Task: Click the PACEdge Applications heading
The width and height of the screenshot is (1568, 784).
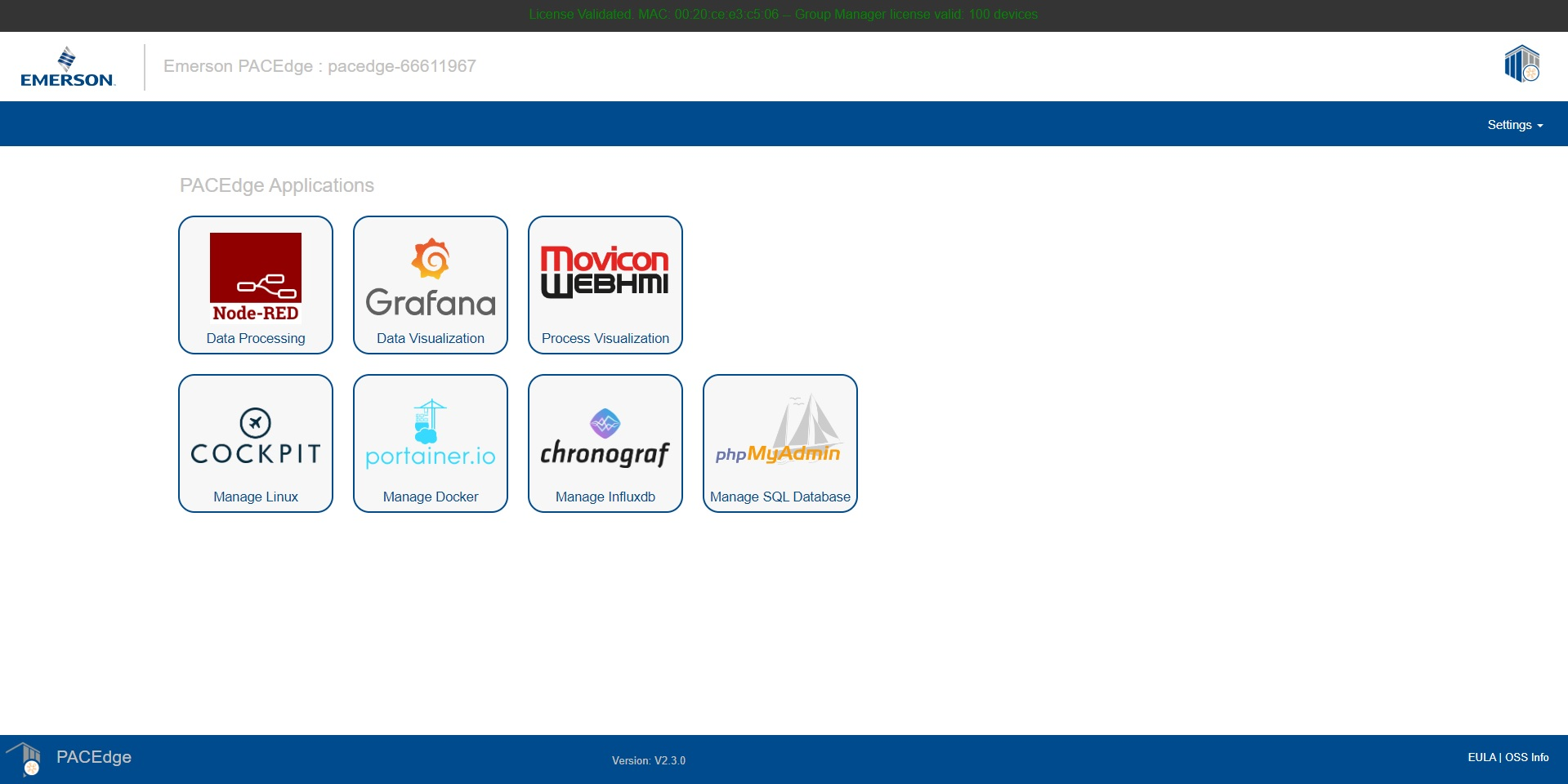Action: (277, 185)
